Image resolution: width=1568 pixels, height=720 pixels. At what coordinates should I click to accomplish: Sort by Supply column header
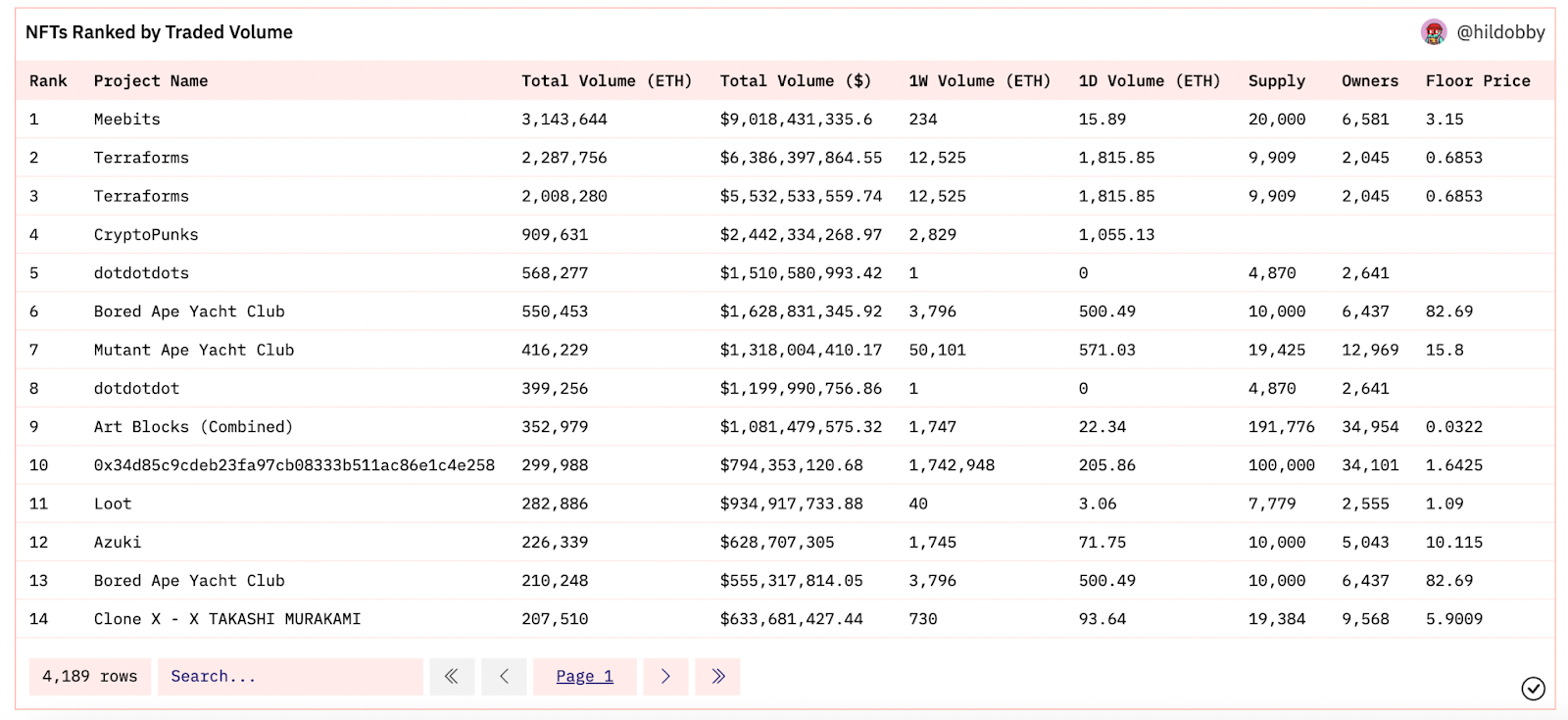[x=1277, y=81]
